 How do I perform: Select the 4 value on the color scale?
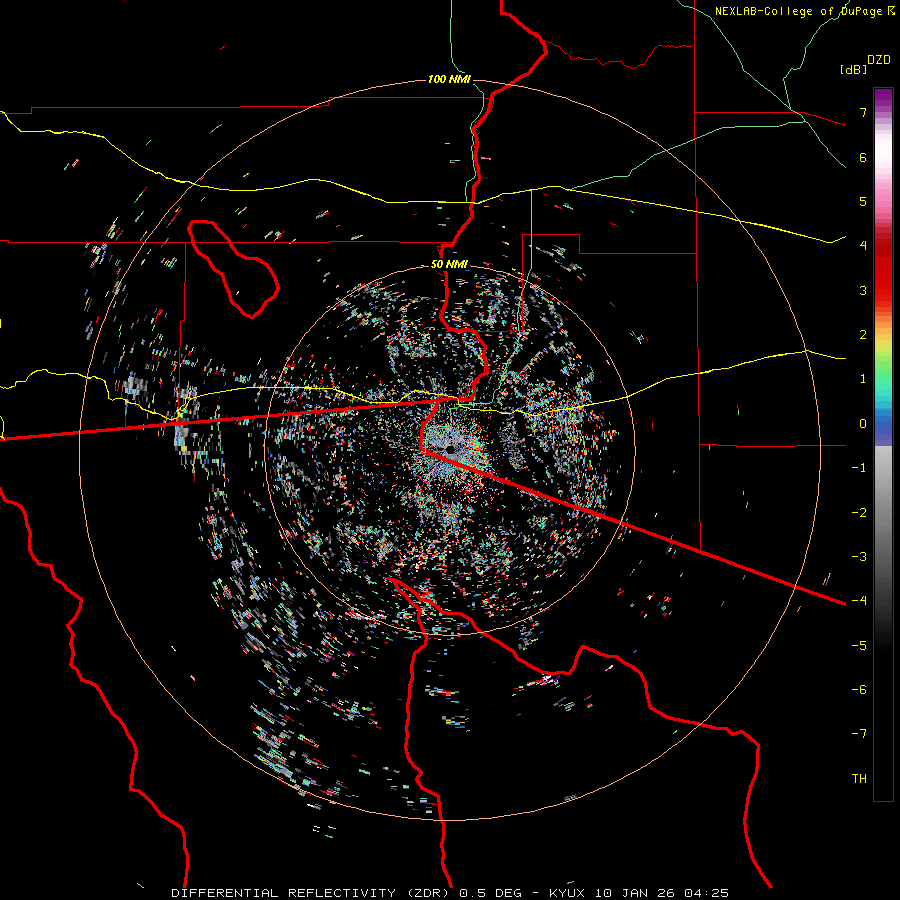click(x=863, y=246)
